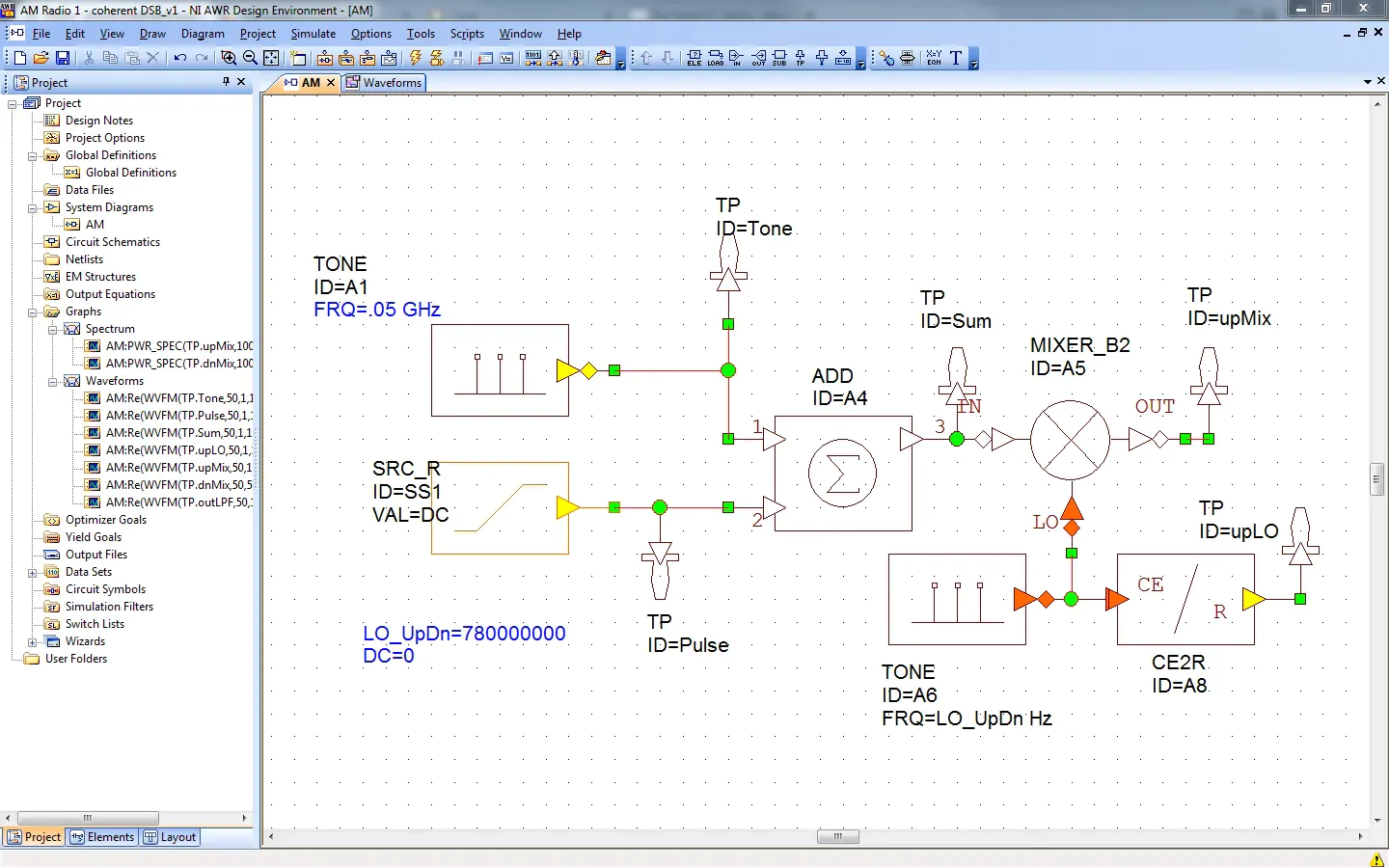This screenshot has width=1389, height=868.
Task: Undo the last action
Action: point(180,58)
